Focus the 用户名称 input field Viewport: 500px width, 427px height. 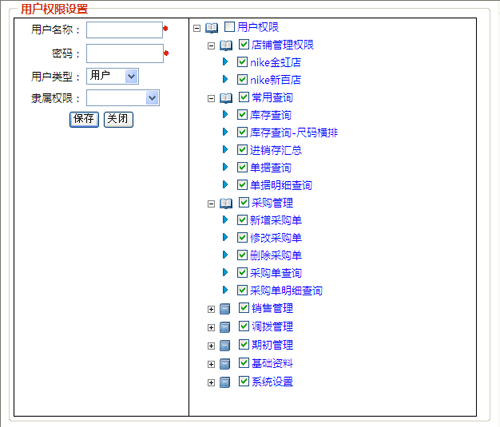coord(124,30)
